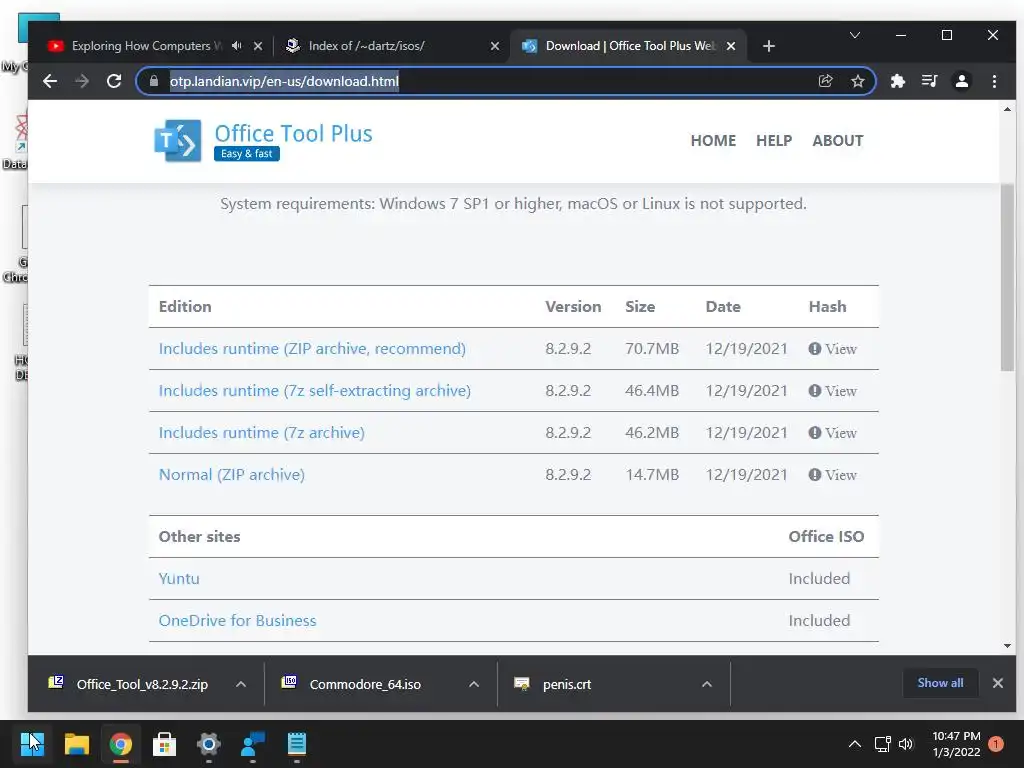
Task: View site security lock info
Action: pyautogui.click(x=153, y=81)
